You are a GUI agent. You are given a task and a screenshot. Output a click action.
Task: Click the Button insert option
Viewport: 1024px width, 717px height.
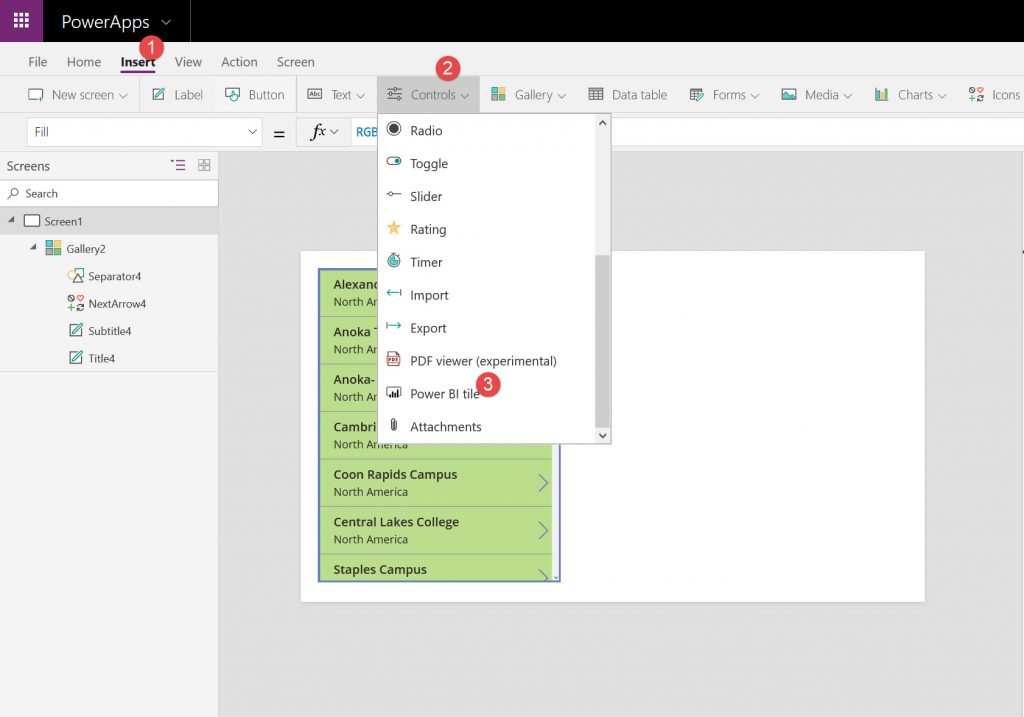[254, 95]
